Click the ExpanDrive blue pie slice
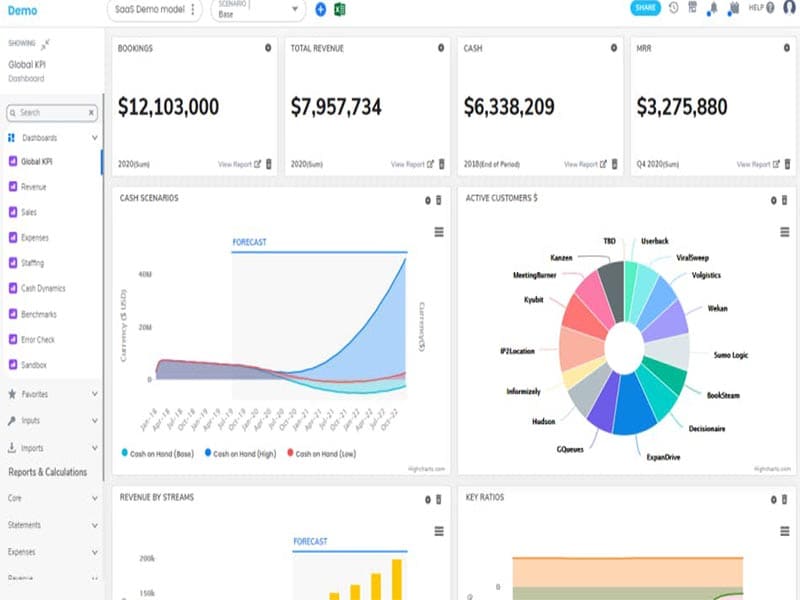Viewport: 800px width, 600px height. [633, 406]
